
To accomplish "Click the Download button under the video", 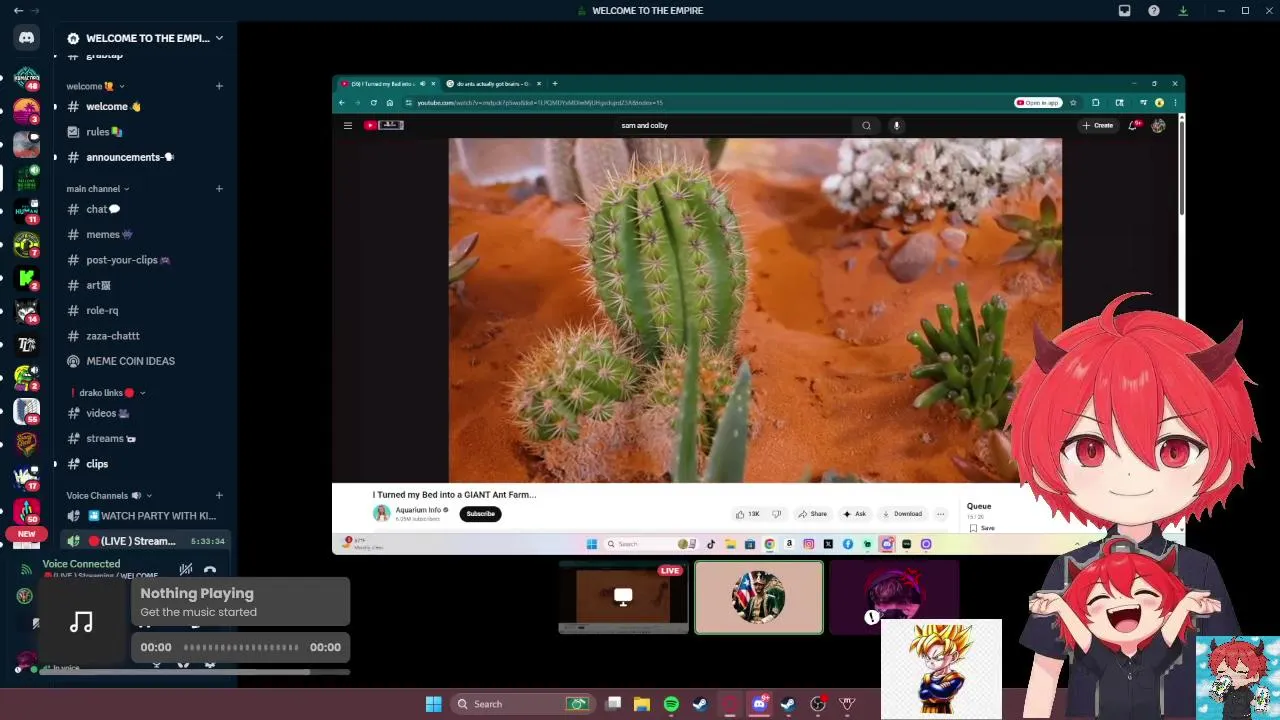I will coord(902,514).
